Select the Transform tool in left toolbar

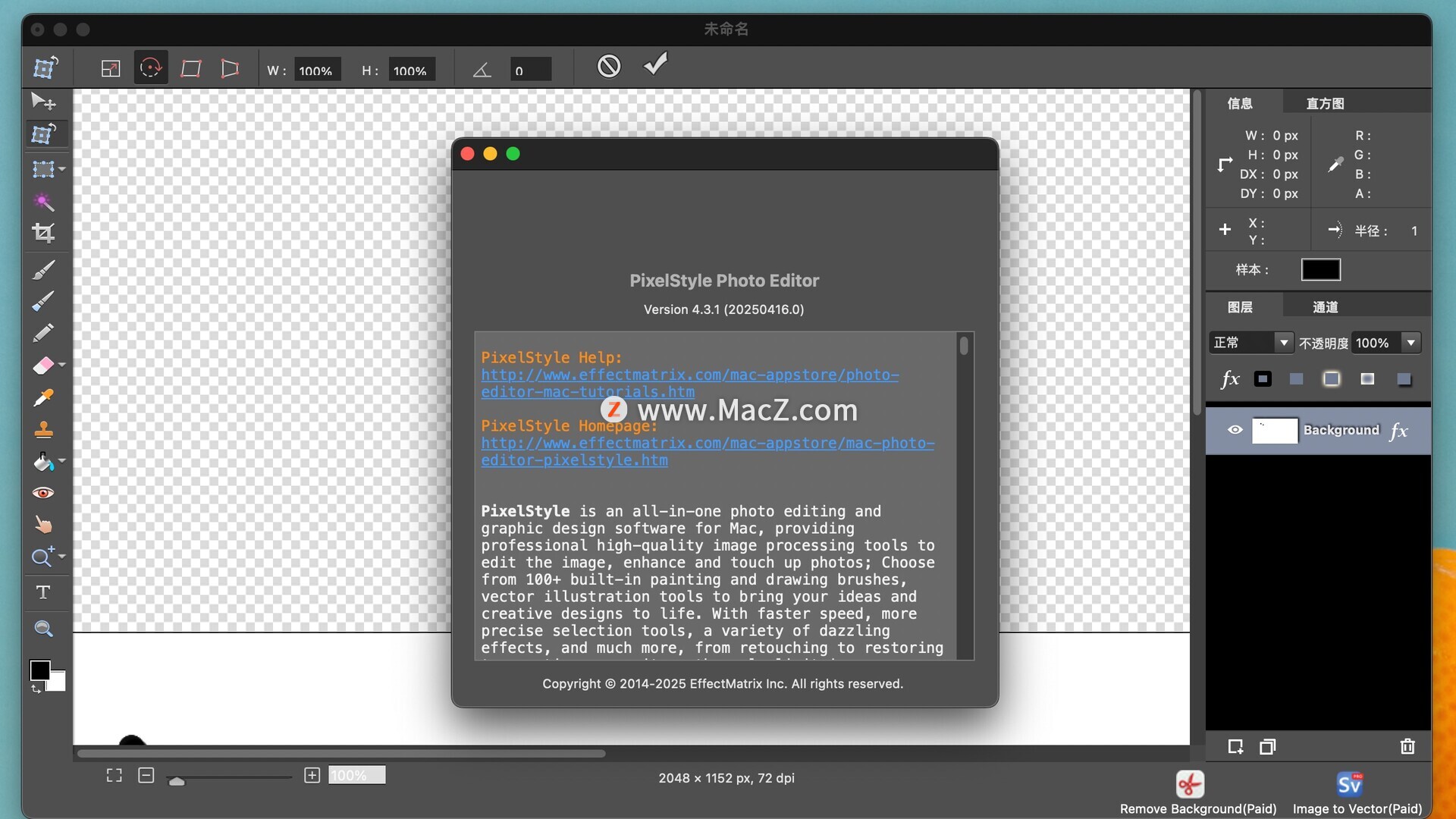(43, 134)
